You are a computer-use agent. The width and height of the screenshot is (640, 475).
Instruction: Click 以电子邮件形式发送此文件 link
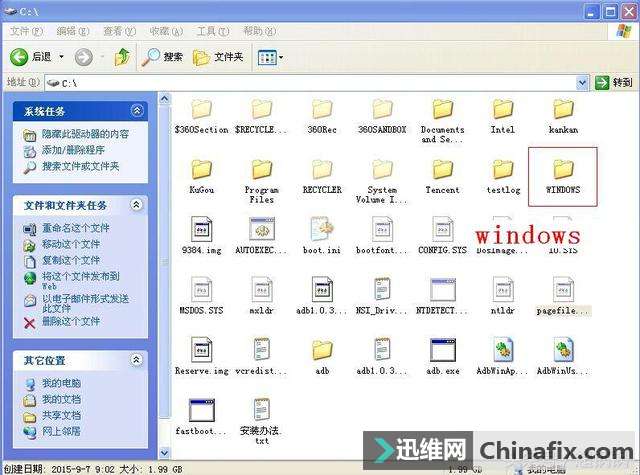click(x=85, y=303)
